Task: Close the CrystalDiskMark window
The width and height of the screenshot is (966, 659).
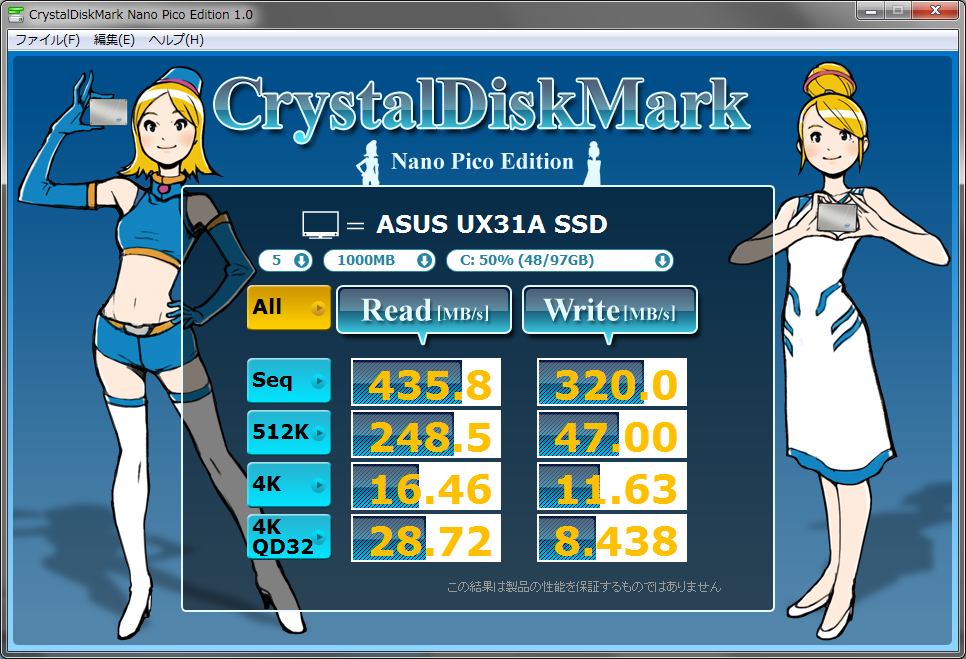Action: pyautogui.click(x=935, y=10)
